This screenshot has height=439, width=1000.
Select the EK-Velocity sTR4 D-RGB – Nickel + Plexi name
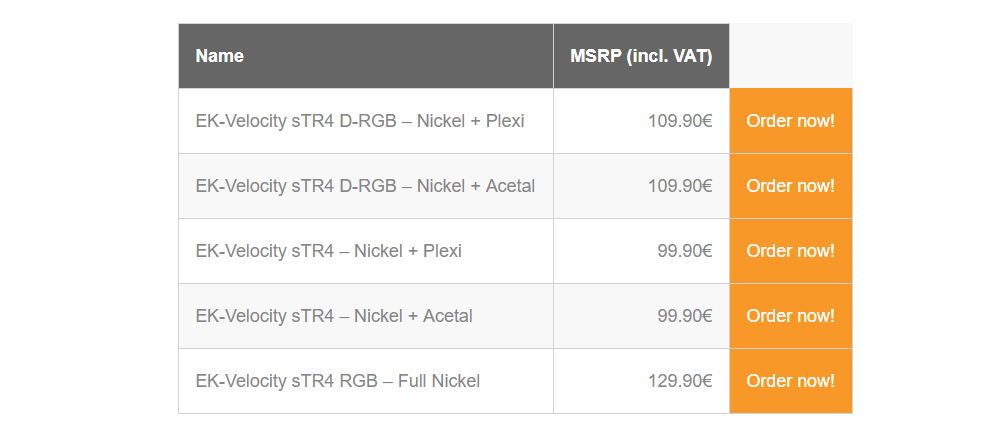(360, 121)
